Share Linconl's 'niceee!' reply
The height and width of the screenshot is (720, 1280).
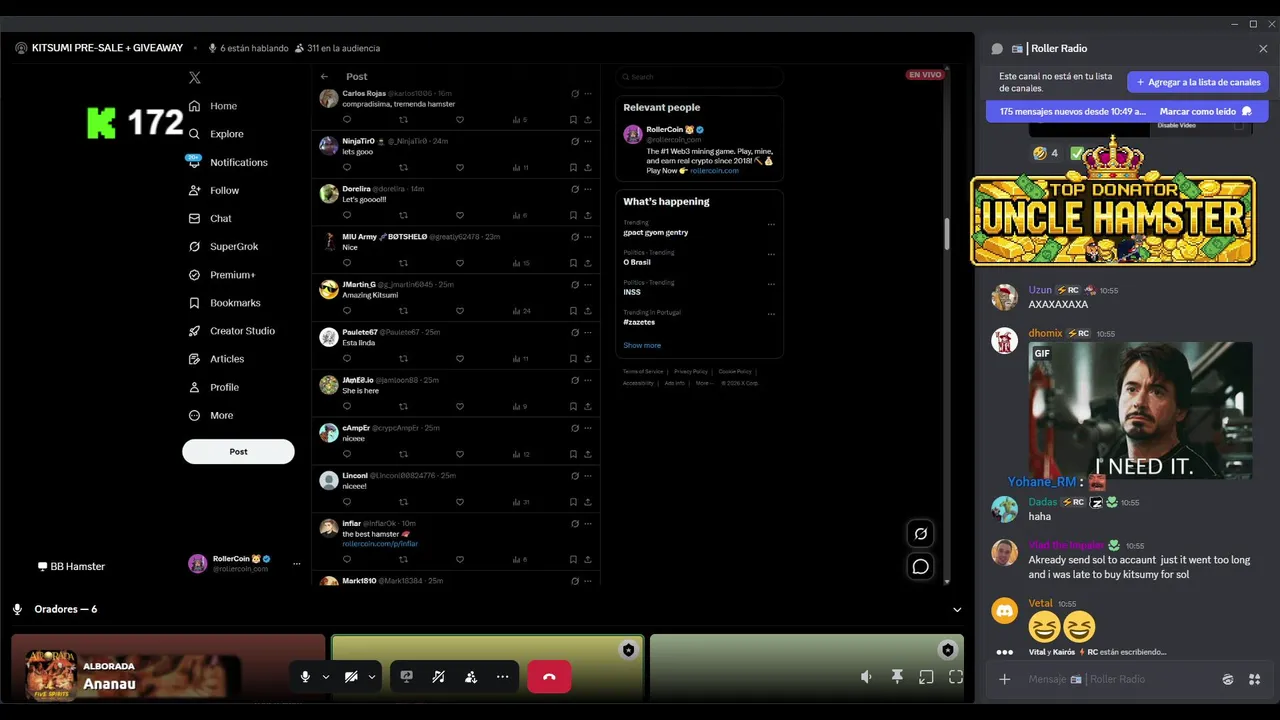coord(587,502)
